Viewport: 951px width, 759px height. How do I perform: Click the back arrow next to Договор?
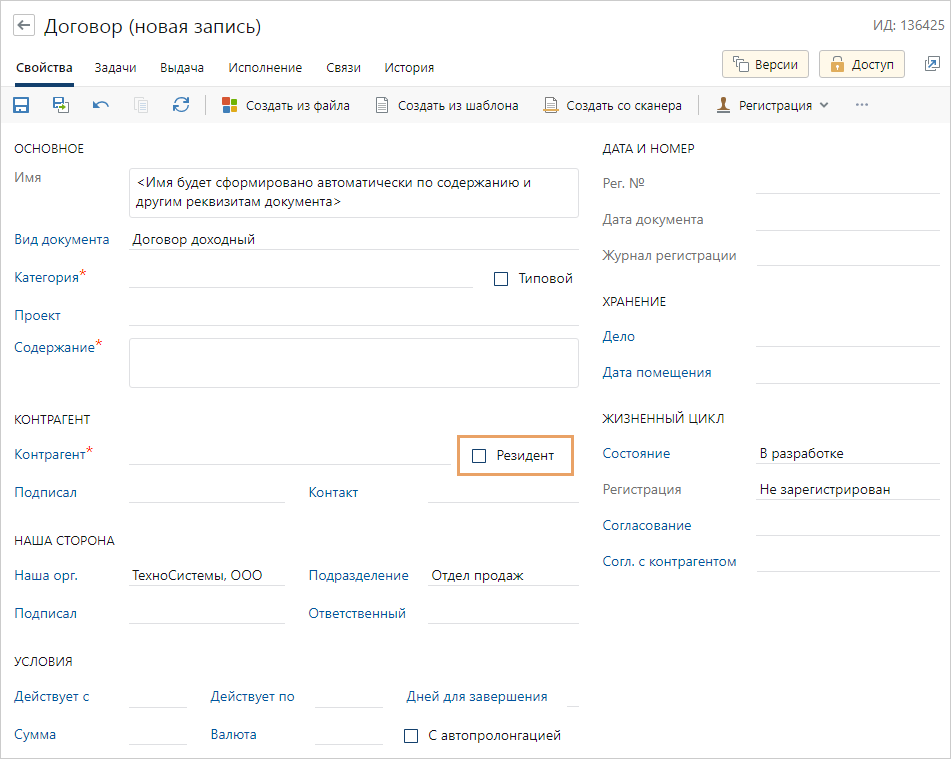pos(25,27)
